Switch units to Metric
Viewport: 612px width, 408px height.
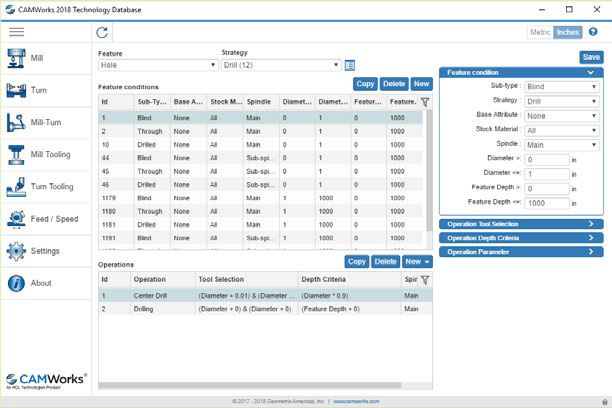tap(541, 32)
